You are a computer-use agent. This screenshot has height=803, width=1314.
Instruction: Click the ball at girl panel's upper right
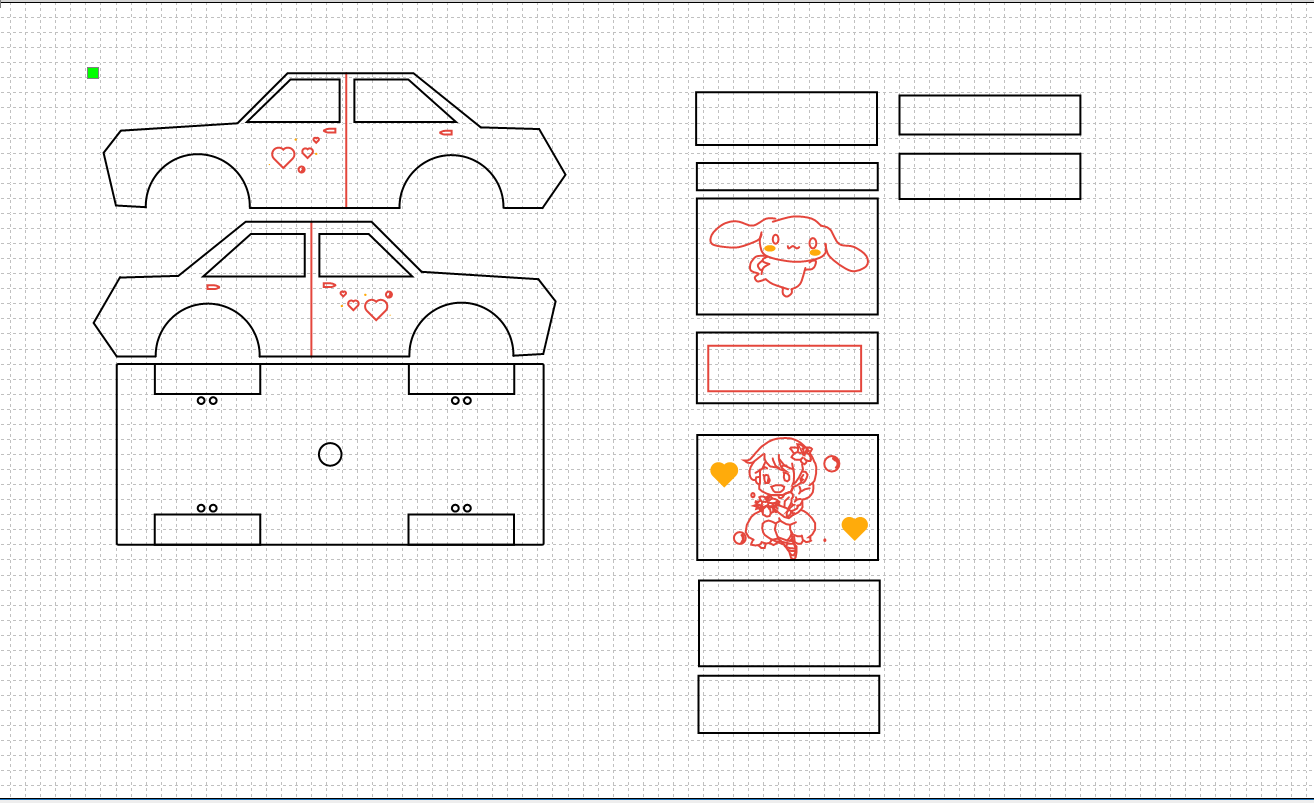tap(832, 464)
